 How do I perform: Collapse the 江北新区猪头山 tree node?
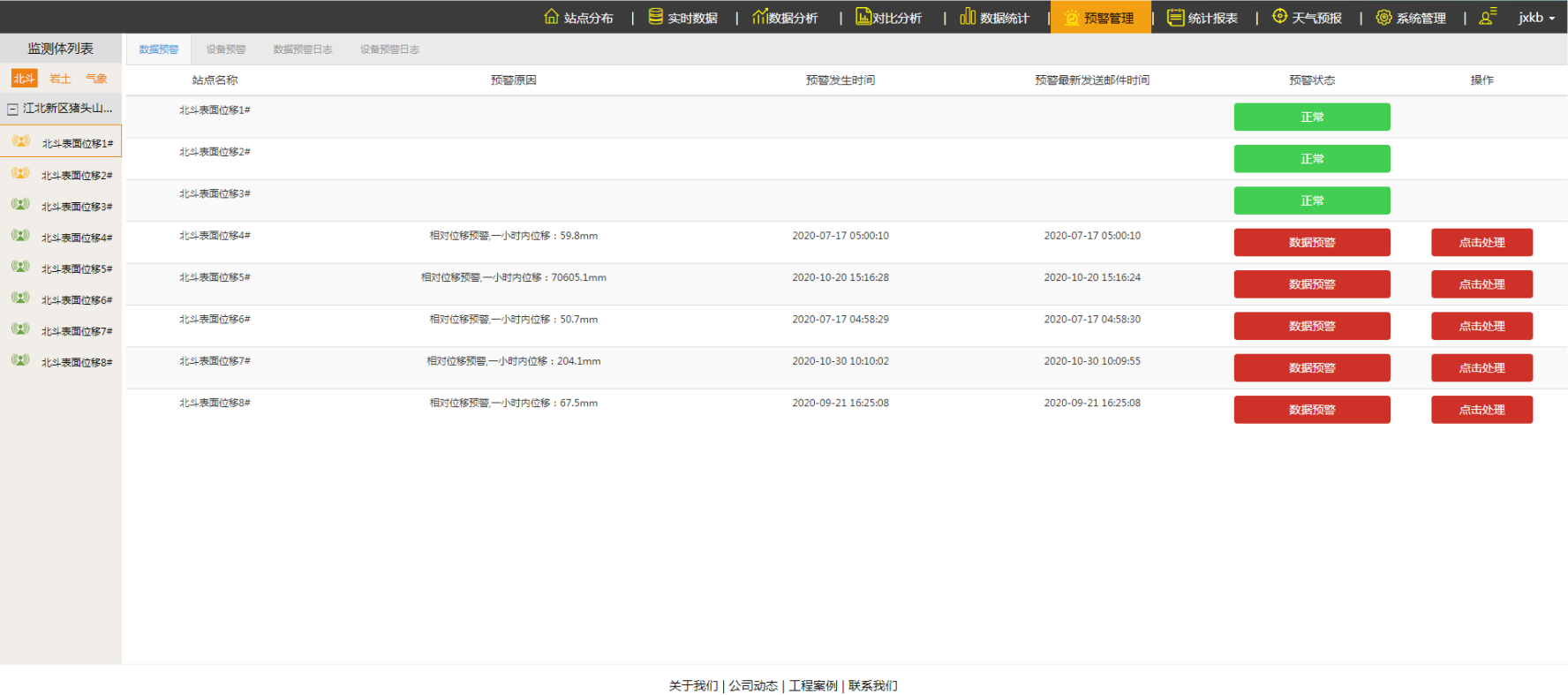[x=12, y=110]
